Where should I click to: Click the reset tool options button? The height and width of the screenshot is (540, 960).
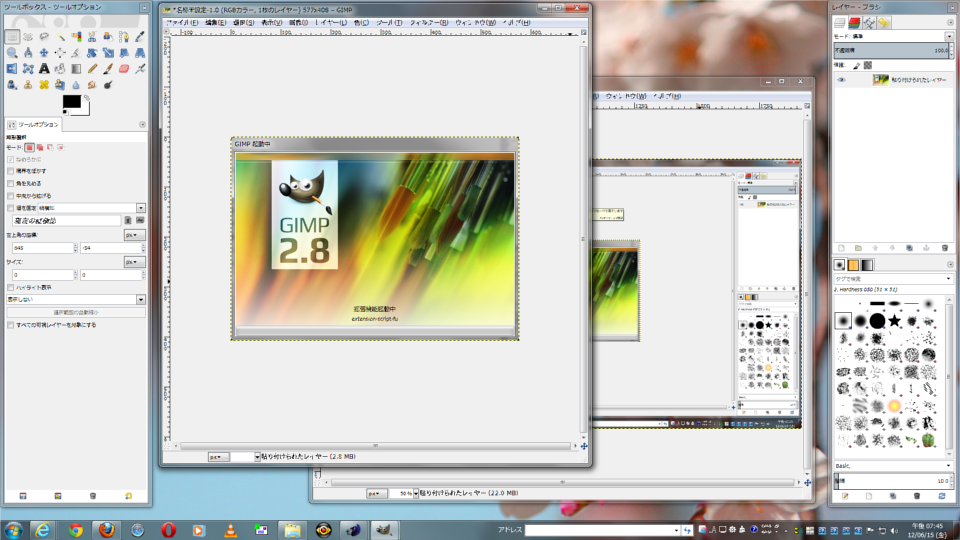tap(128, 496)
